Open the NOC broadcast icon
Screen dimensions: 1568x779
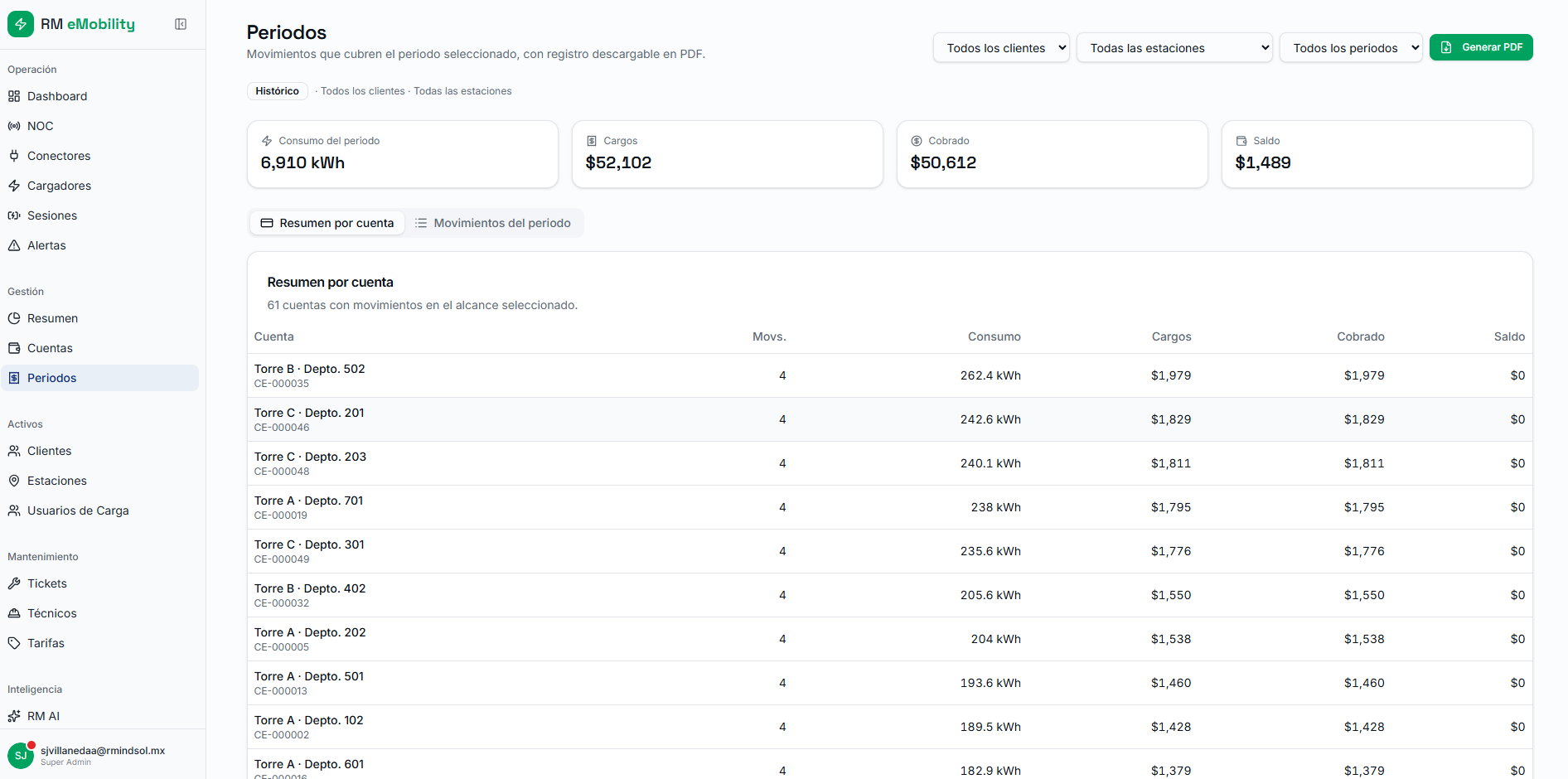point(14,126)
